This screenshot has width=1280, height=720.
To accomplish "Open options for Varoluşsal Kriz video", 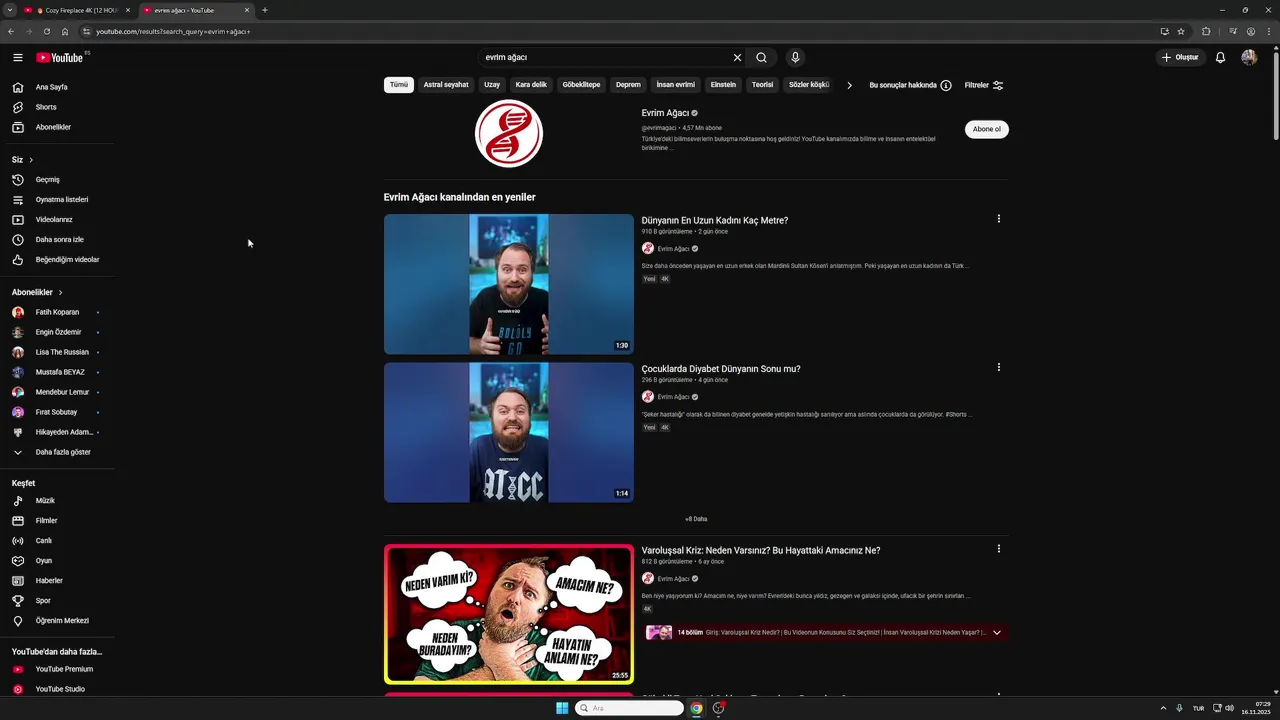I will coord(998,549).
